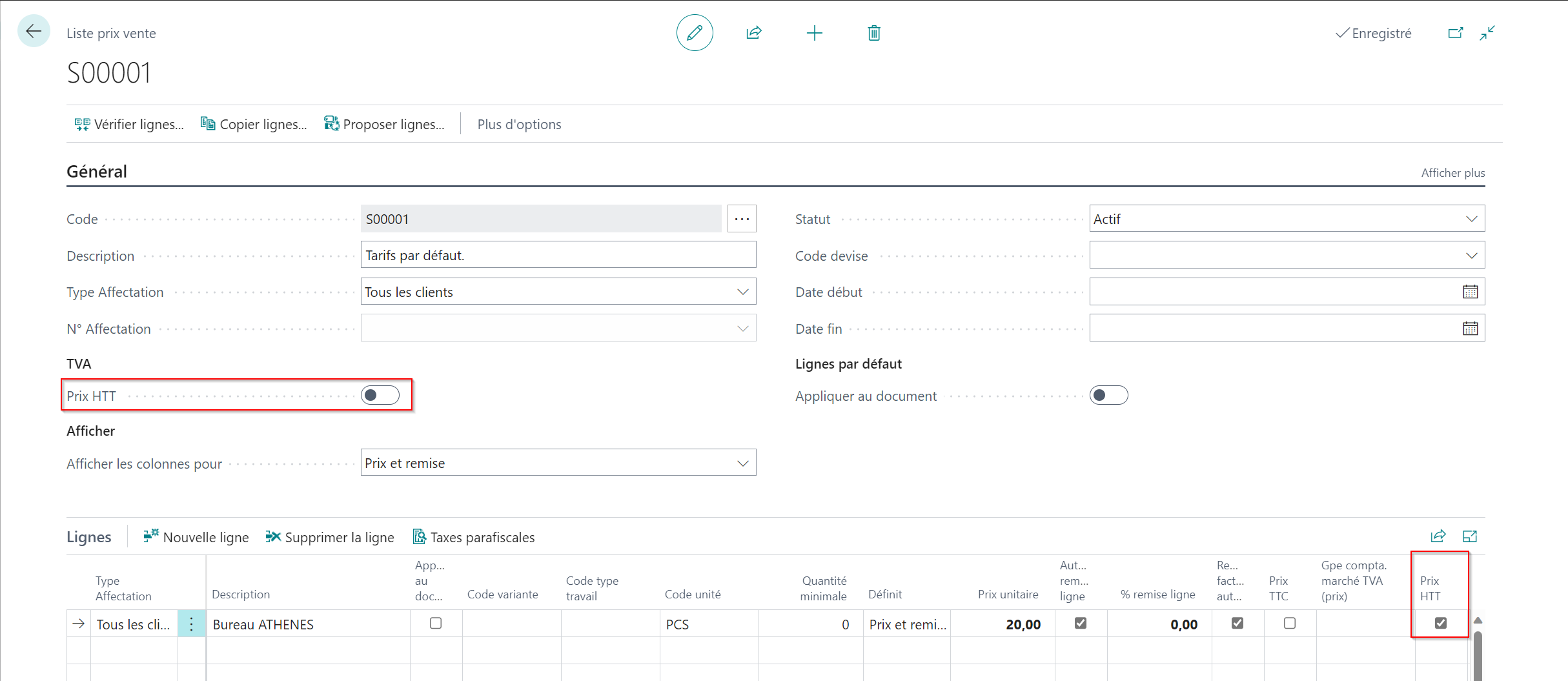The width and height of the screenshot is (1568, 681).
Task: Click three-dot lookup beside Code field
Action: click(742, 219)
